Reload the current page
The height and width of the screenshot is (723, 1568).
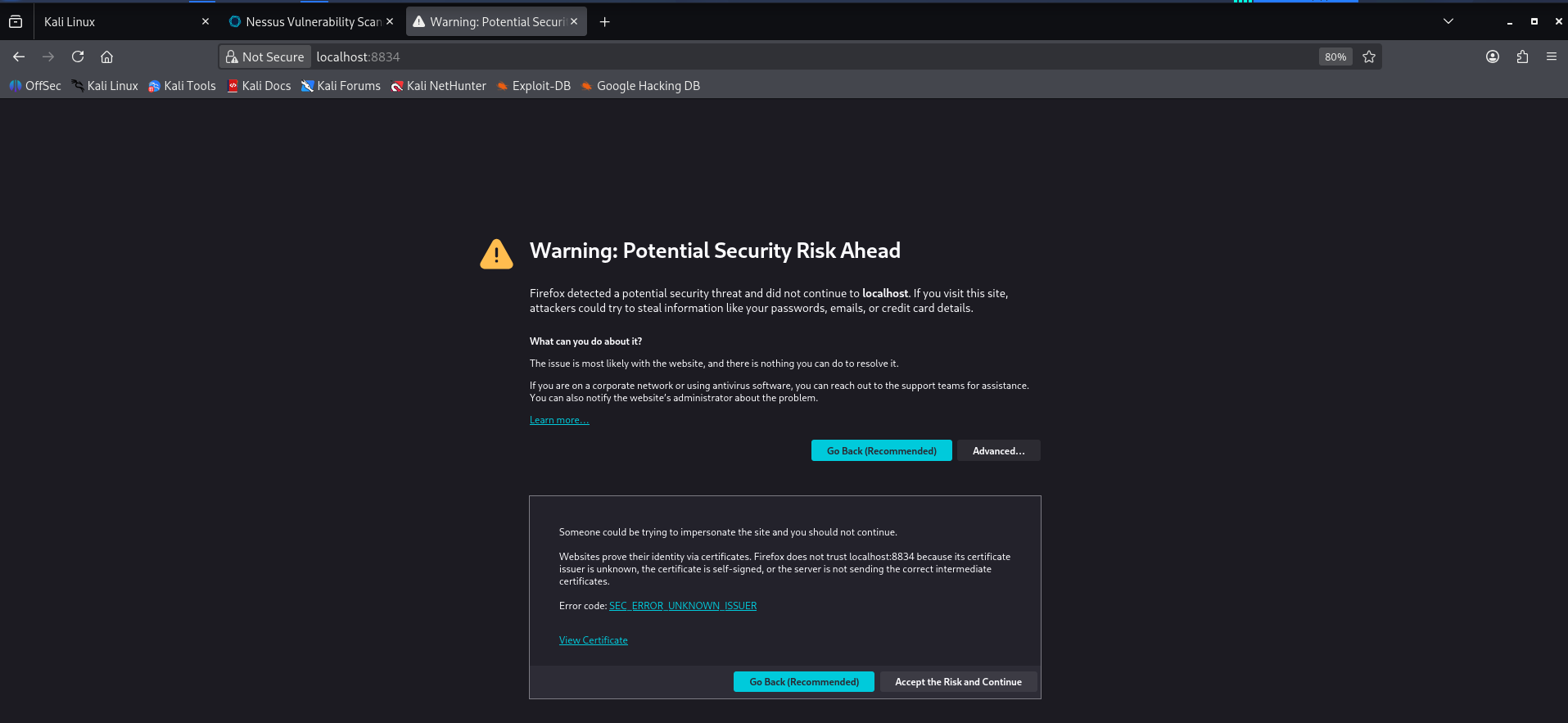pos(78,56)
